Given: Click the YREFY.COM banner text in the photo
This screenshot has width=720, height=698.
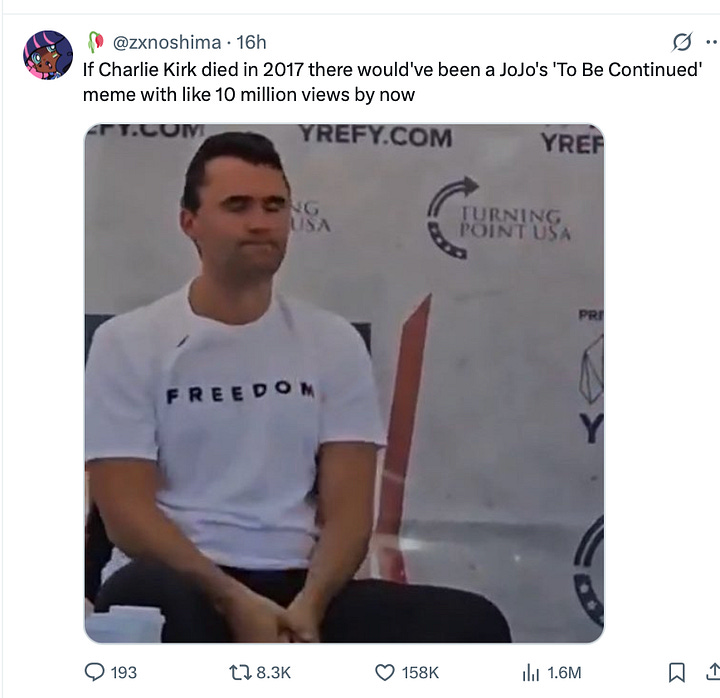Looking at the screenshot, I should (376, 136).
